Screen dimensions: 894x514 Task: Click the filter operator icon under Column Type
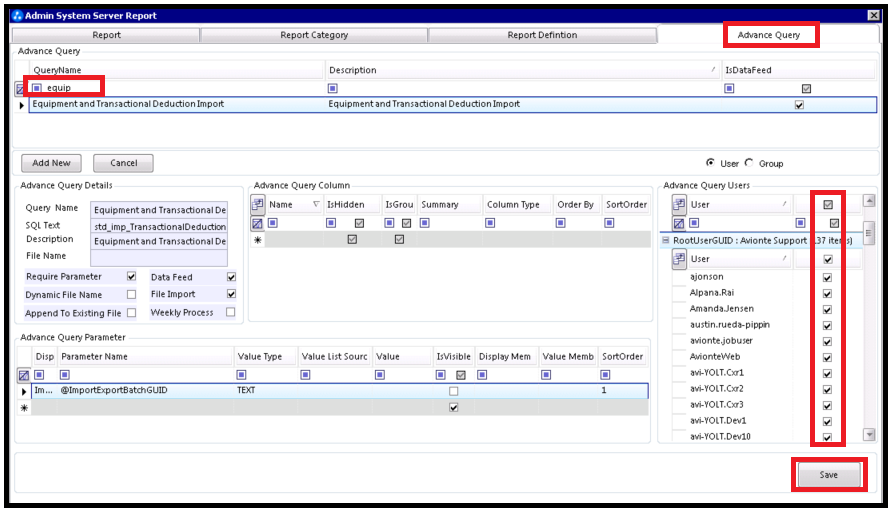point(492,223)
